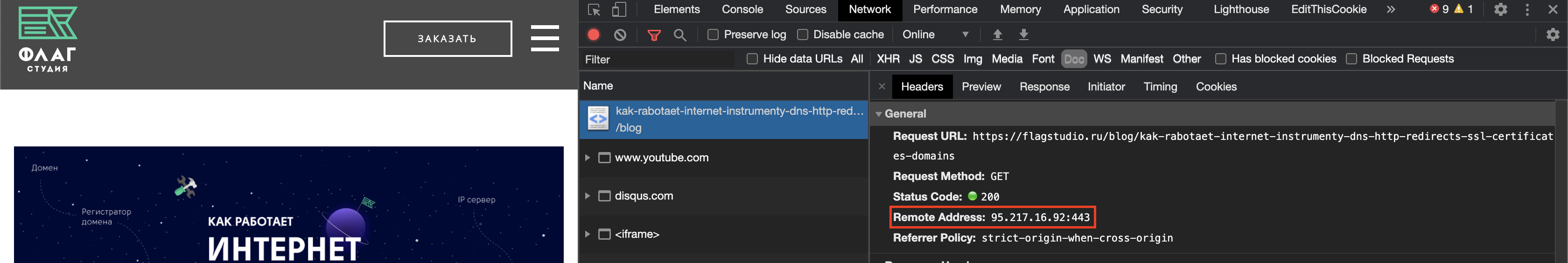
Task: Tick the Hide data URLs checkbox
Action: 752,59
